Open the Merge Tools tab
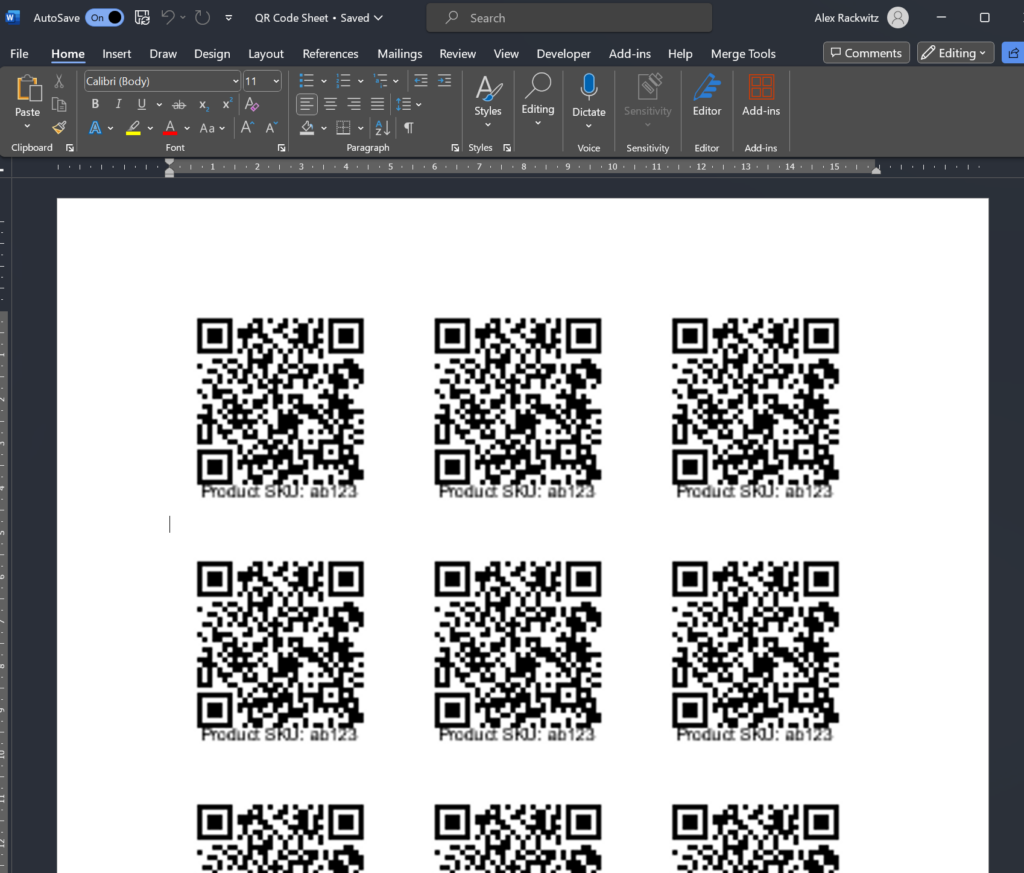Viewport: 1024px width, 873px height. tap(743, 54)
